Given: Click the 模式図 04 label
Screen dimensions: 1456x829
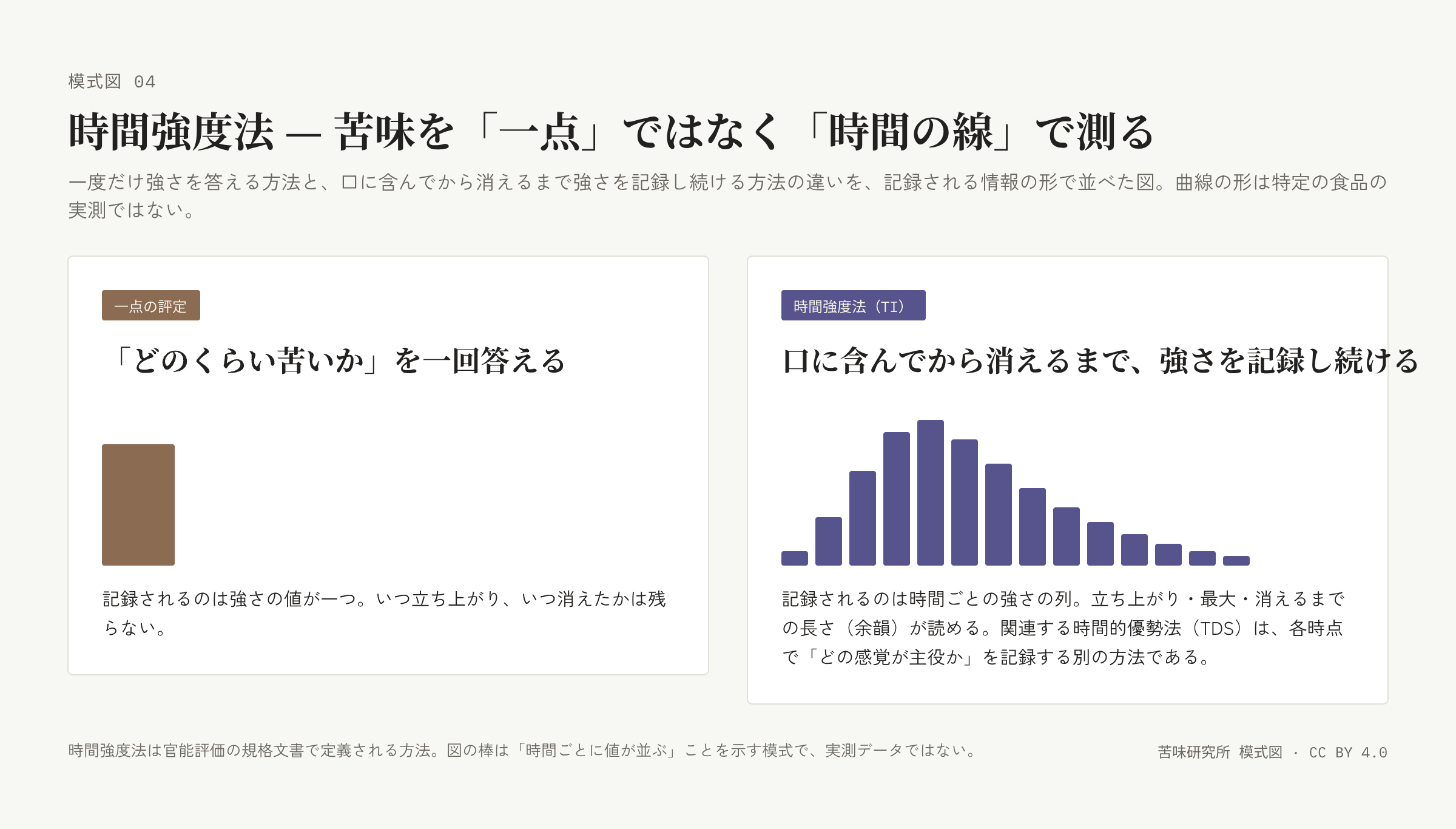Looking at the screenshot, I should (112, 81).
